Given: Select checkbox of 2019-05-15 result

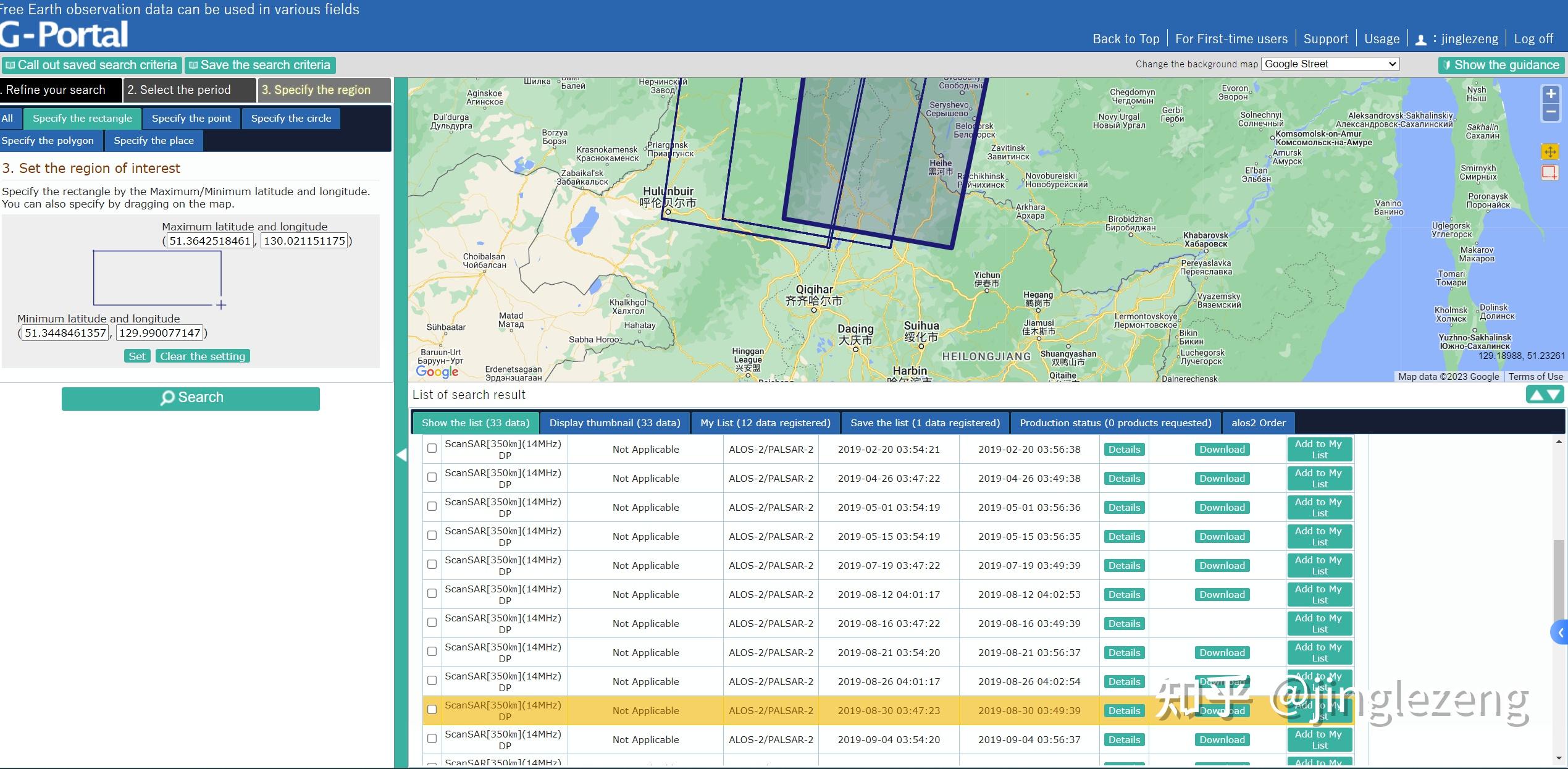Looking at the screenshot, I should [432, 536].
